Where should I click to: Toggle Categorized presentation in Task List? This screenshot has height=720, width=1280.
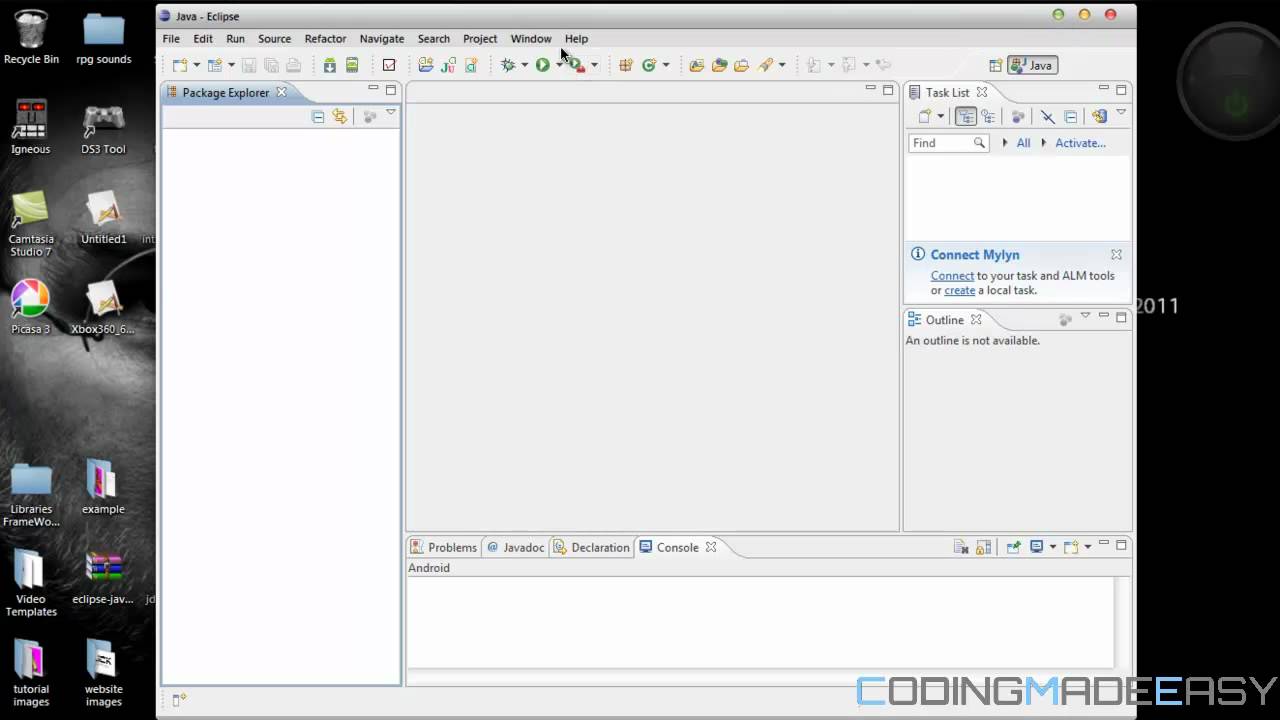(966, 117)
